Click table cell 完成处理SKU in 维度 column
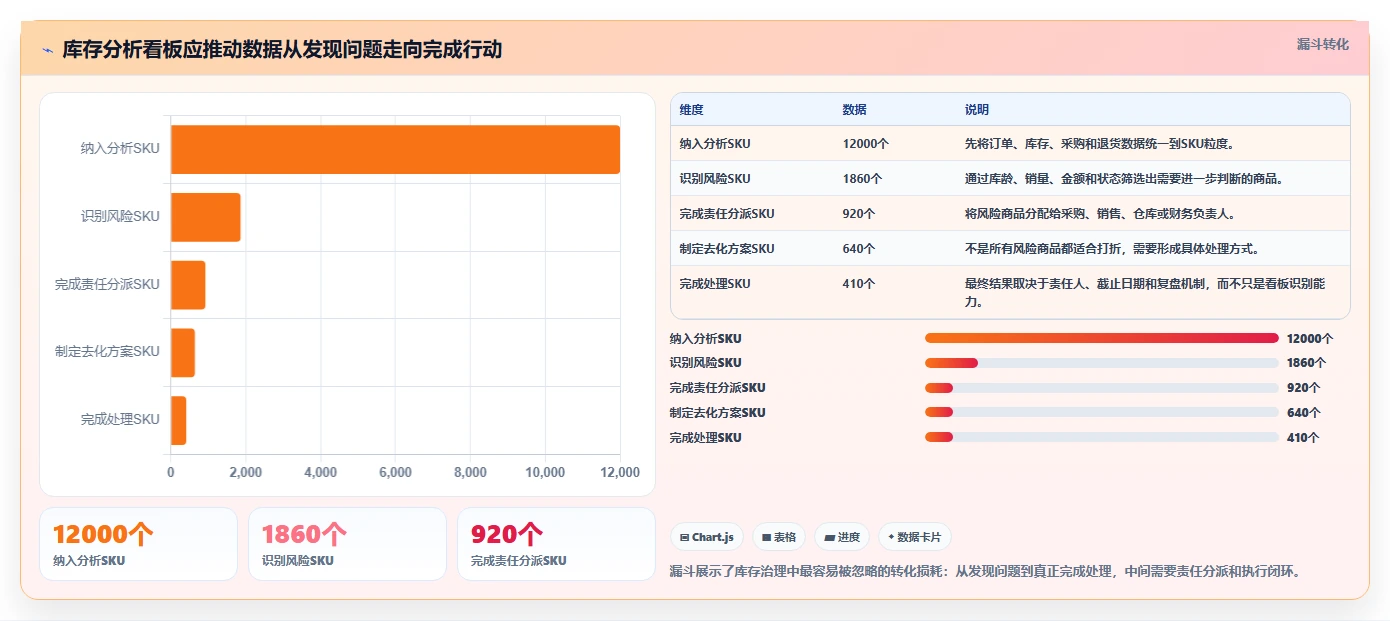 pos(714,284)
